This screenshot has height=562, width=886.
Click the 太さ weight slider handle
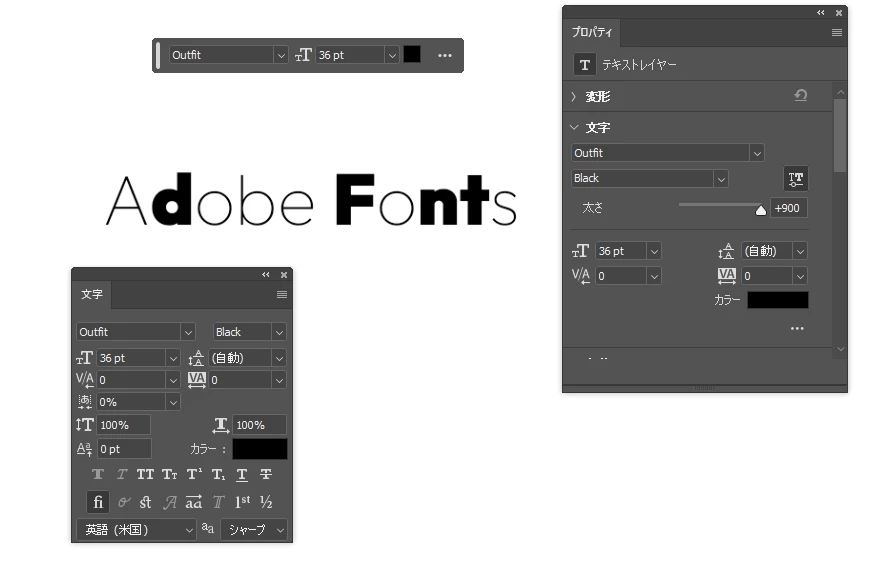761,211
